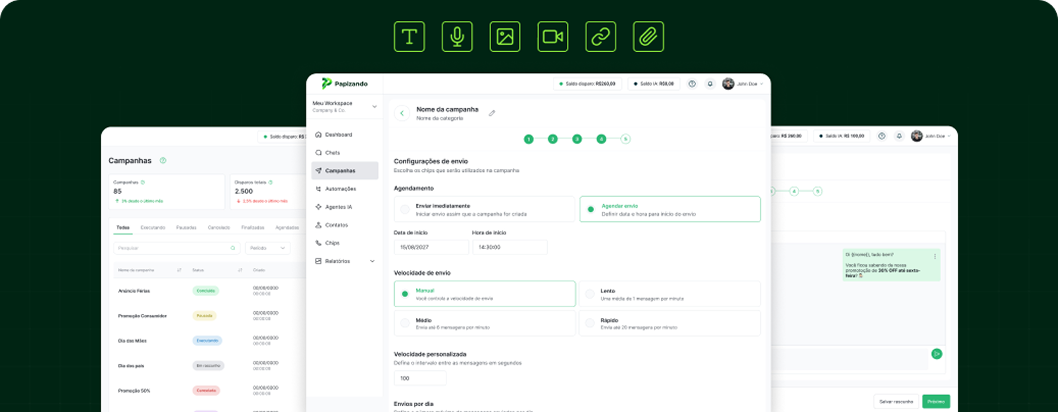Open Automações in the sidebar
1058x412 pixels.
pos(340,189)
